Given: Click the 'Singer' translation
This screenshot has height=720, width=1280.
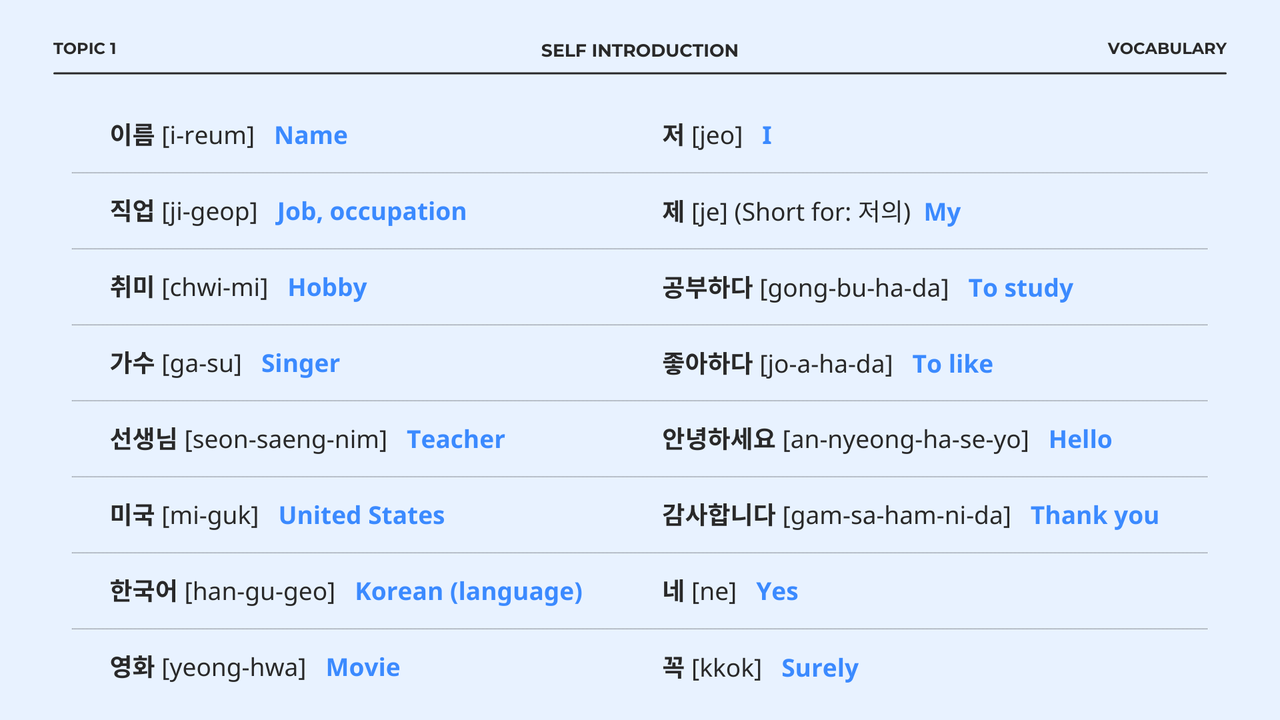Looking at the screenshot, I should [300, 364].
